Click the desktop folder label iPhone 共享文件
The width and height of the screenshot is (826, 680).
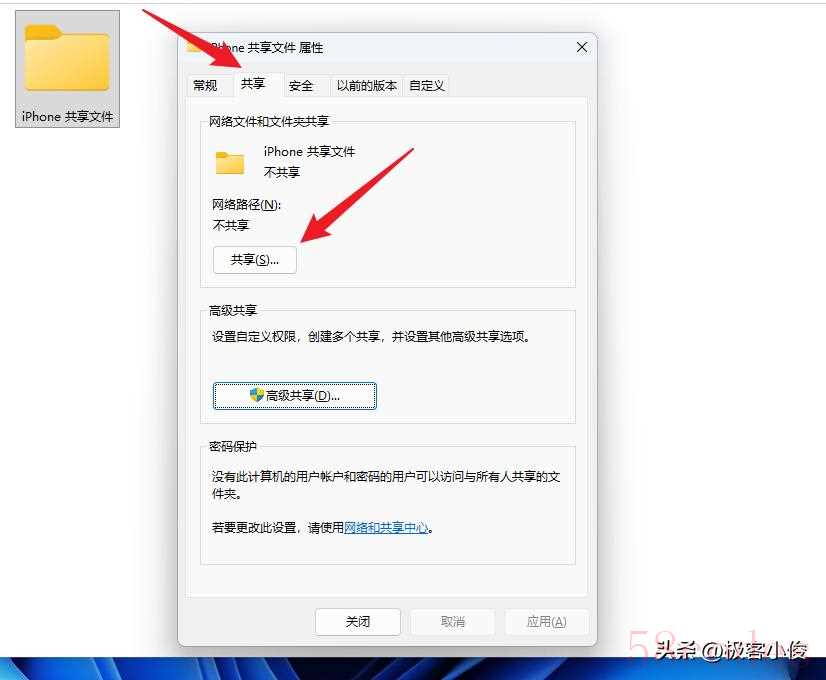tap(67, 116)
